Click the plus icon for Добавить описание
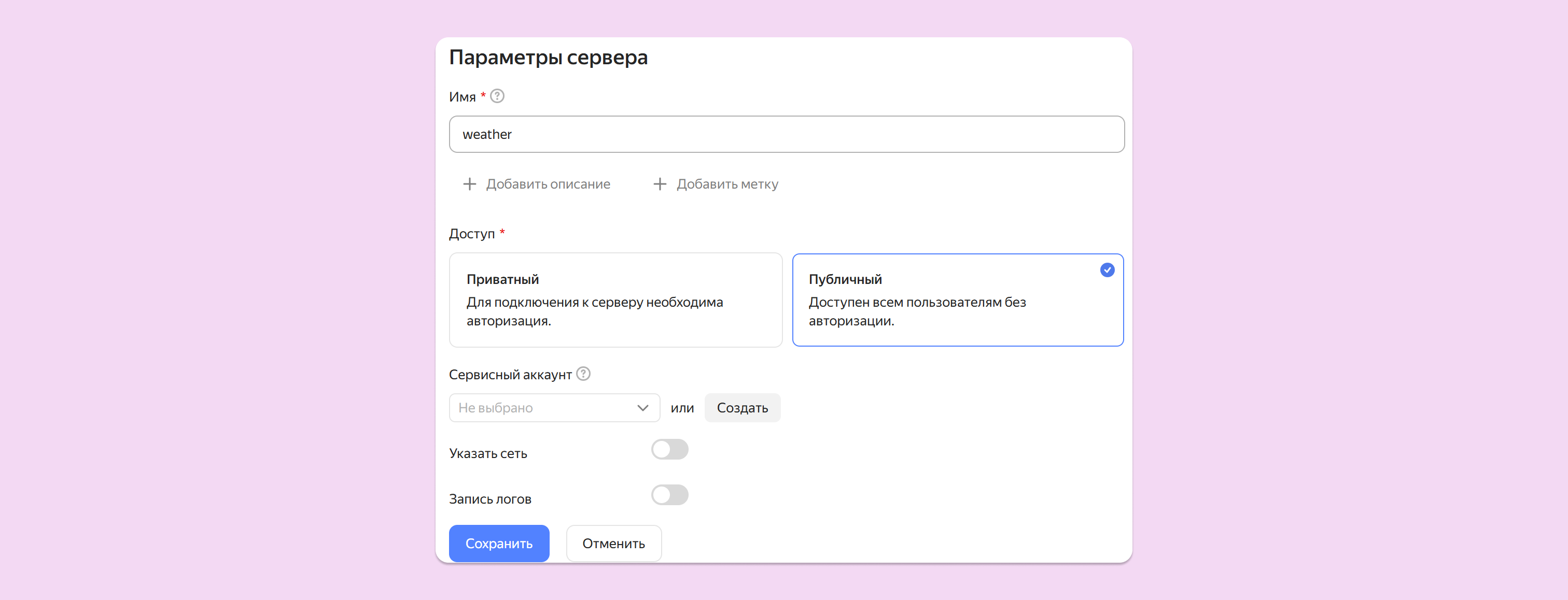The width and height of the screenshot is (1568, 600). (469, 184)
